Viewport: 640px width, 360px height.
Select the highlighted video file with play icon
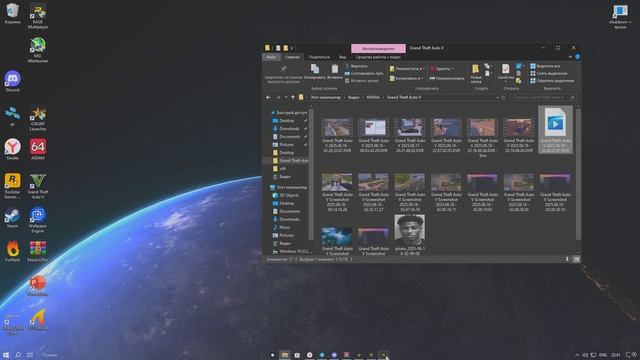(555, 130)
